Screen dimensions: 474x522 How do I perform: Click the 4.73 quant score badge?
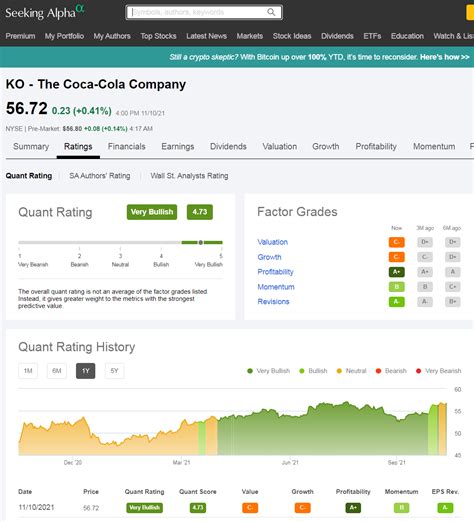click(200, 212)
